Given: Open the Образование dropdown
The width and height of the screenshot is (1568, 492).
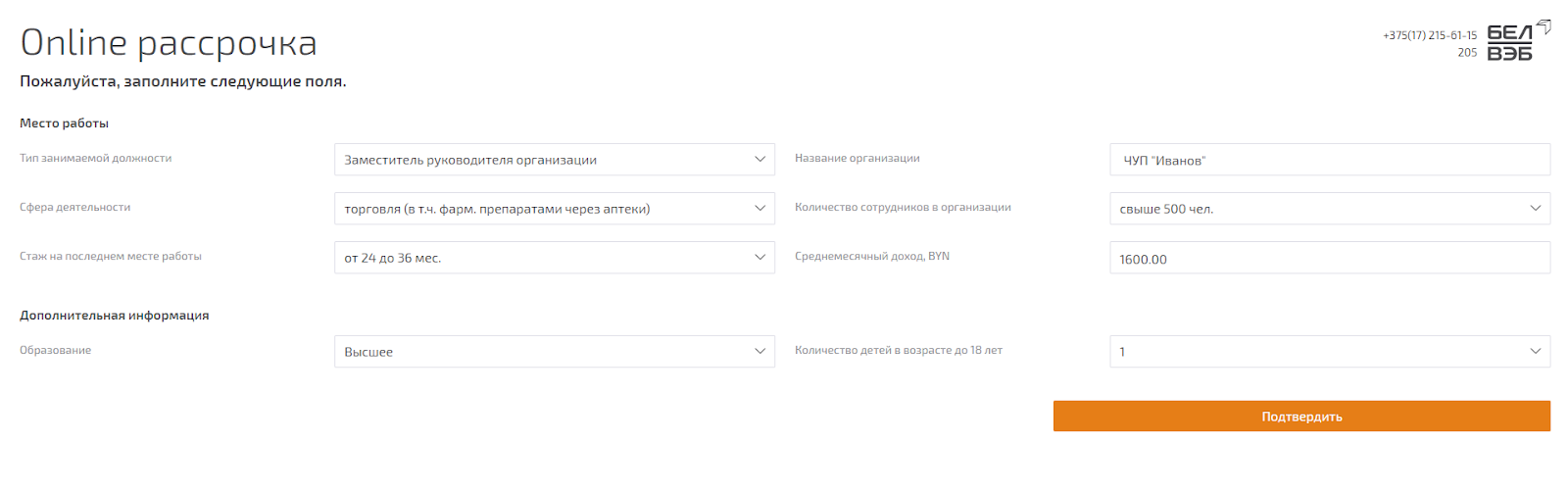Looking at the screenshot, I should coord(555,352).
